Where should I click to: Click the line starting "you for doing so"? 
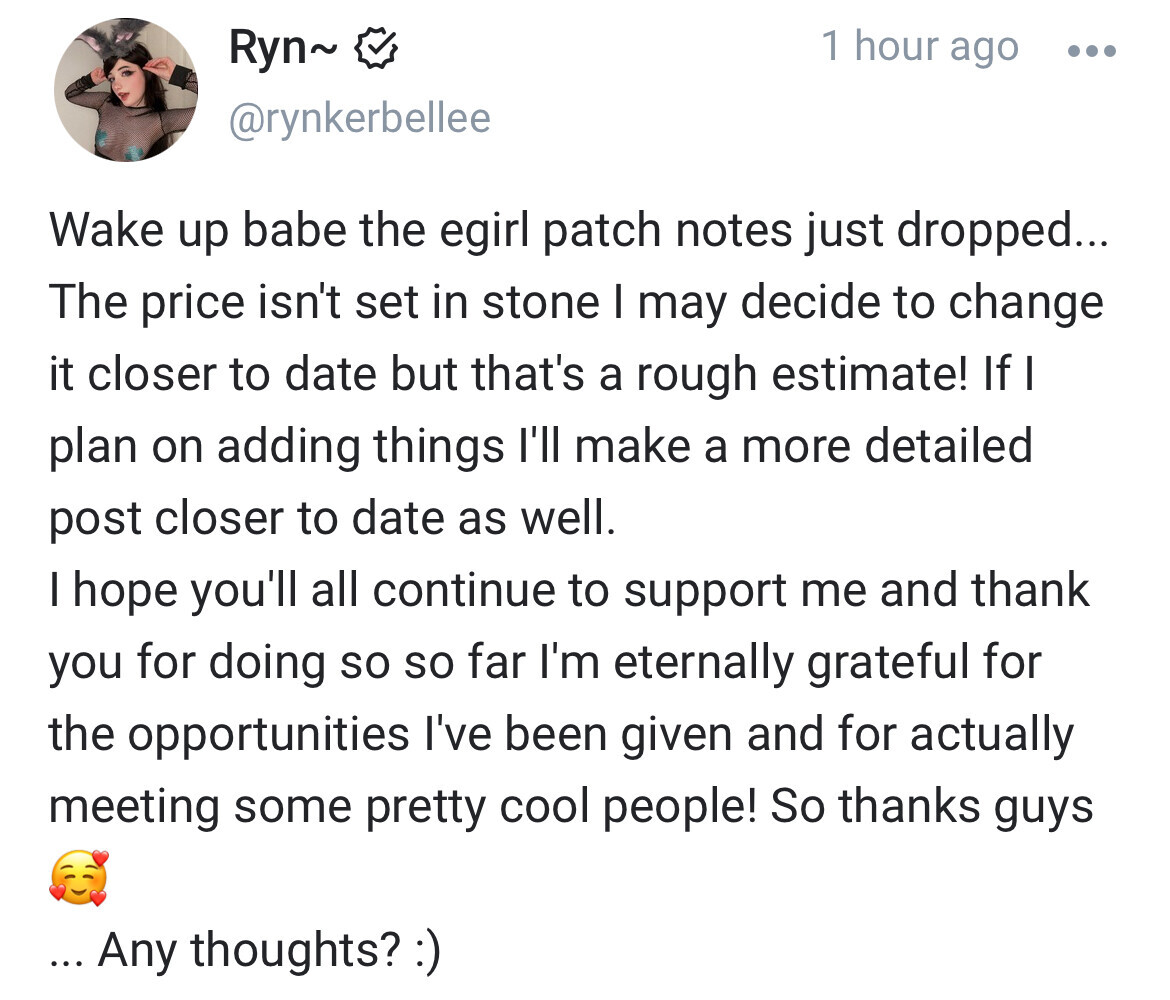click(x=545, y=662)
